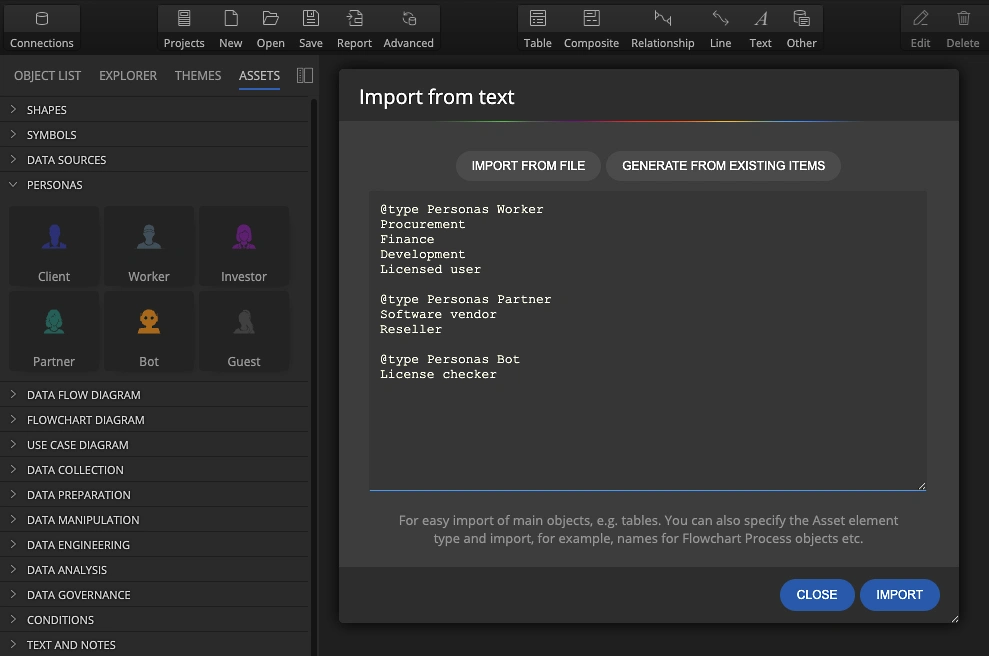Pick the Bot persona asset
This screenshot has width=989, height=656.
(149, 332)
